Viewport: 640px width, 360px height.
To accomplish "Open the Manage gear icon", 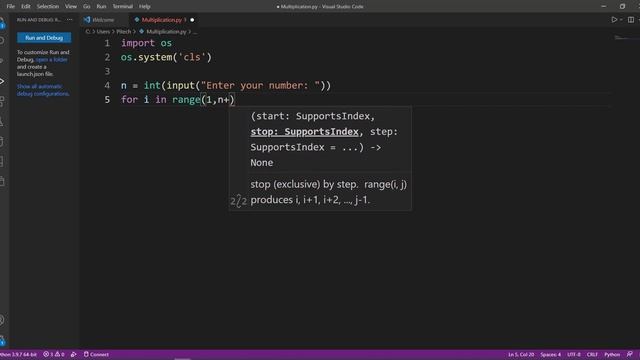I will click(x=2, y=340).
